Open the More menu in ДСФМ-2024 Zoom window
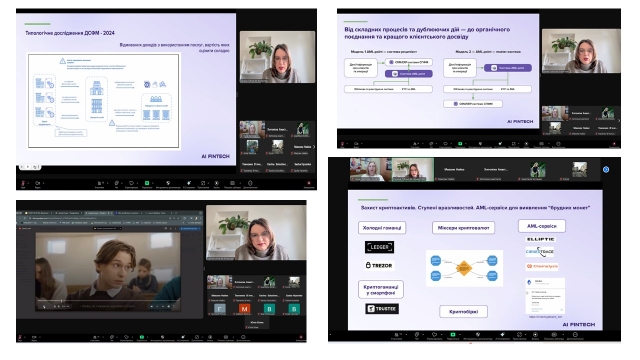 (x=250, y=183)
